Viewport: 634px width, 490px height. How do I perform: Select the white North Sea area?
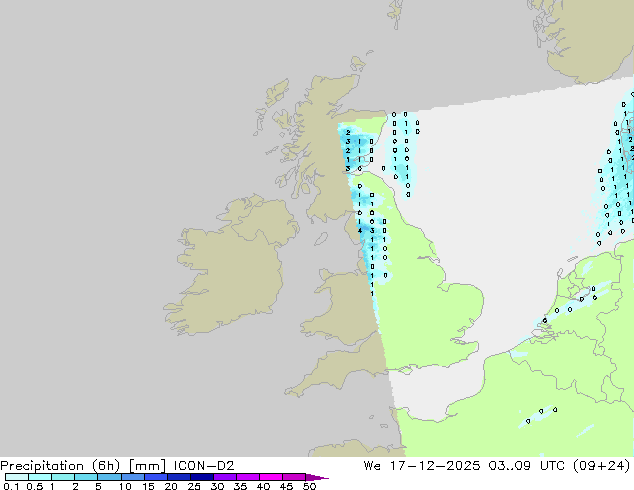500,200
